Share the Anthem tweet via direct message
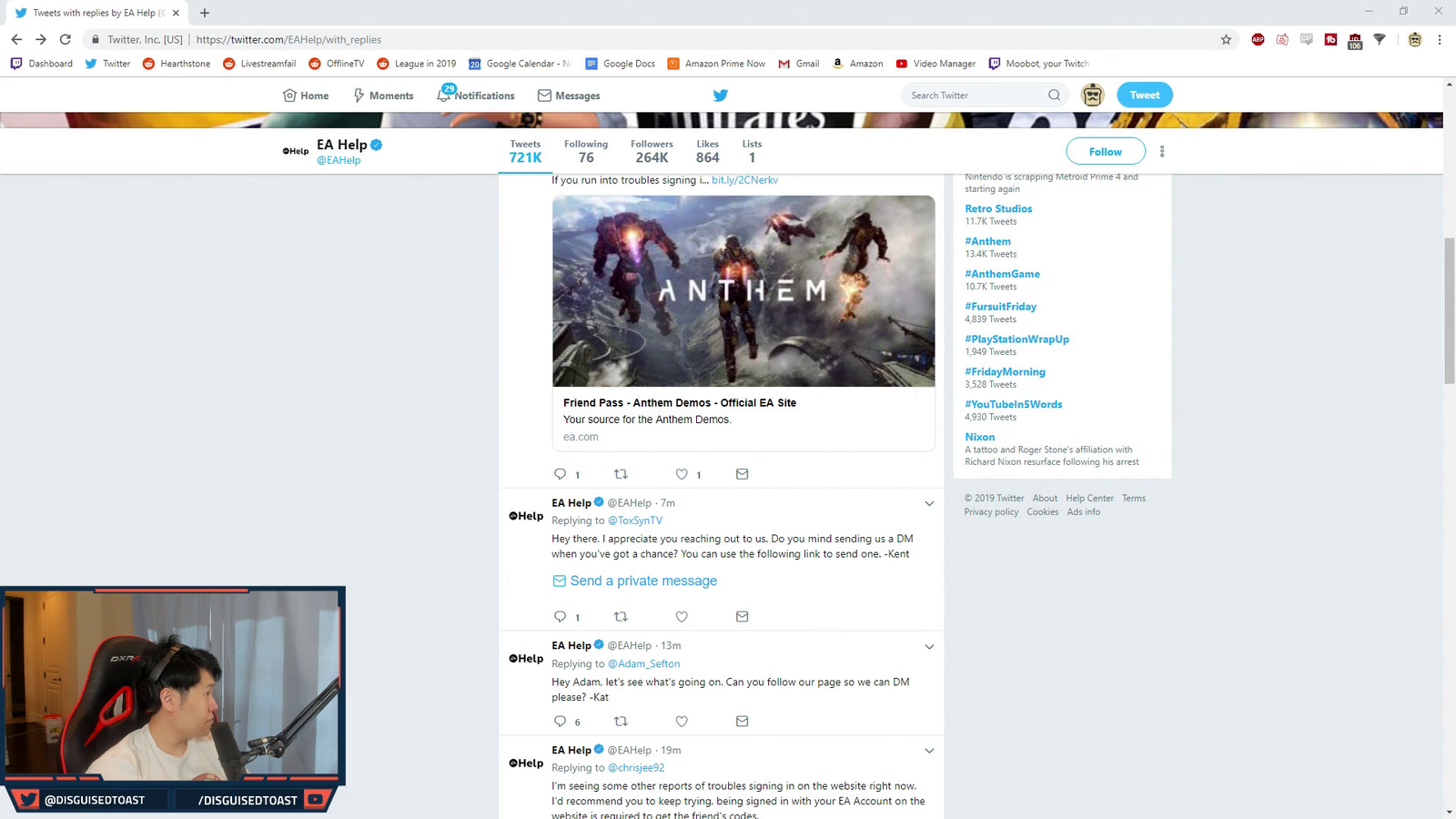 (x=743, y=474)
